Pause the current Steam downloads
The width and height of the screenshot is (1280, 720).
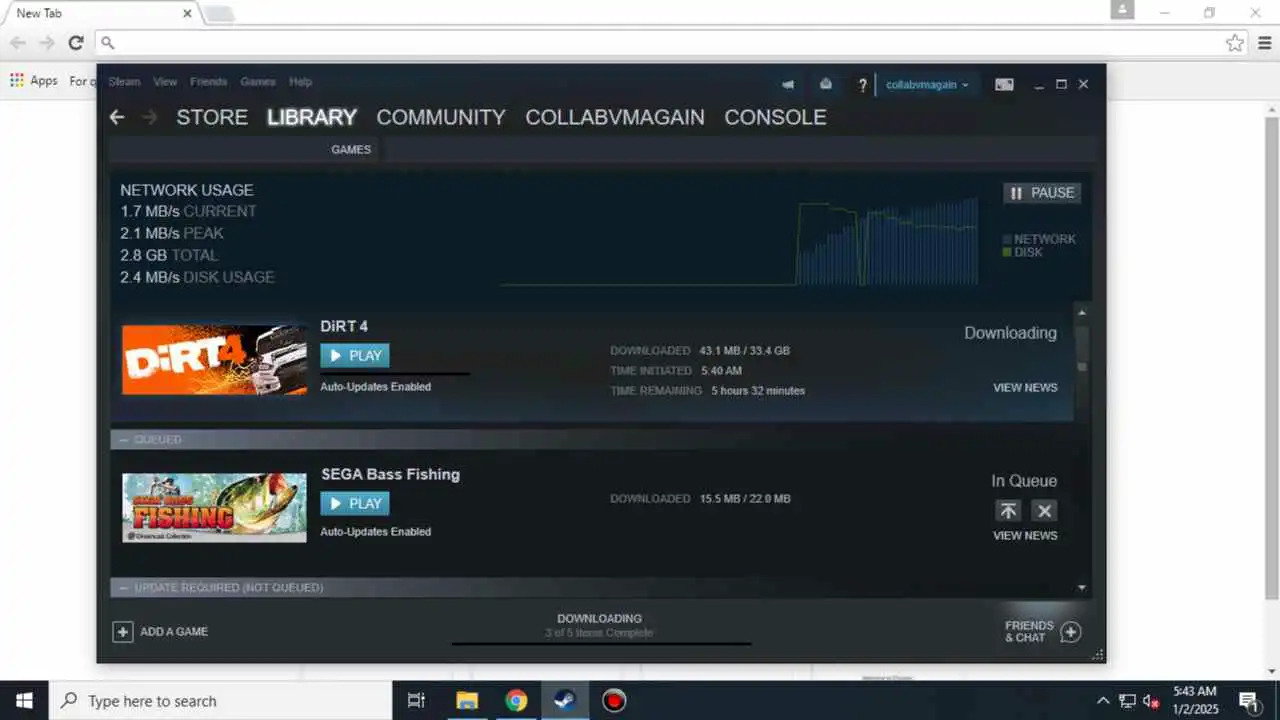[1042, 193]
